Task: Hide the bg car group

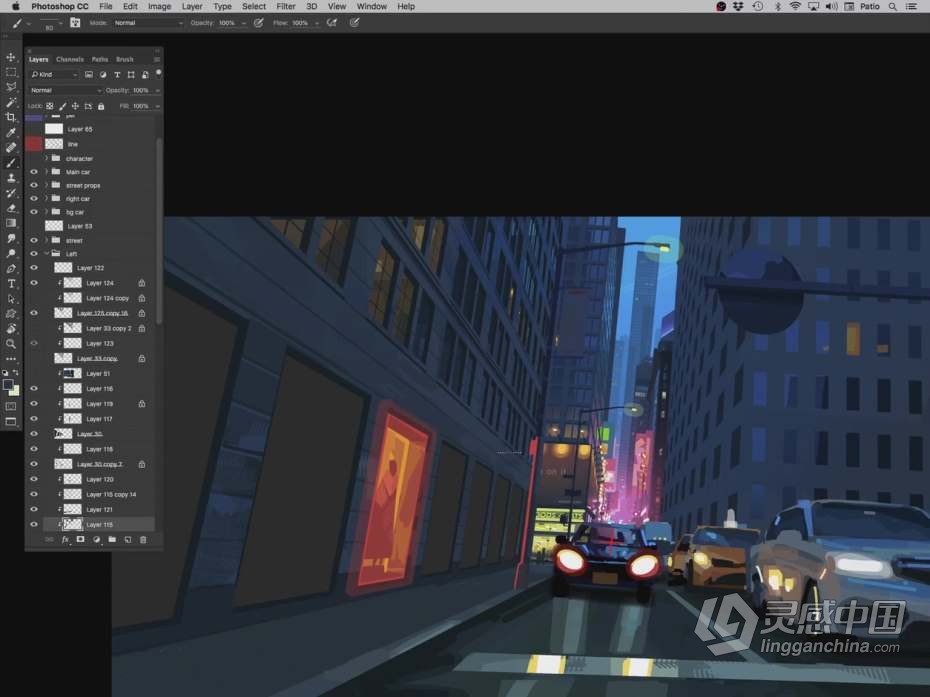Action: (x=34, y=212)
